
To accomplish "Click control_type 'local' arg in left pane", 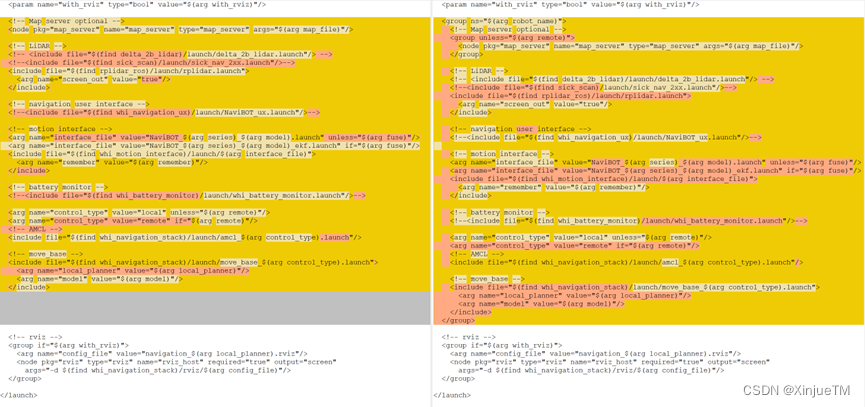I will coord(139,212).
